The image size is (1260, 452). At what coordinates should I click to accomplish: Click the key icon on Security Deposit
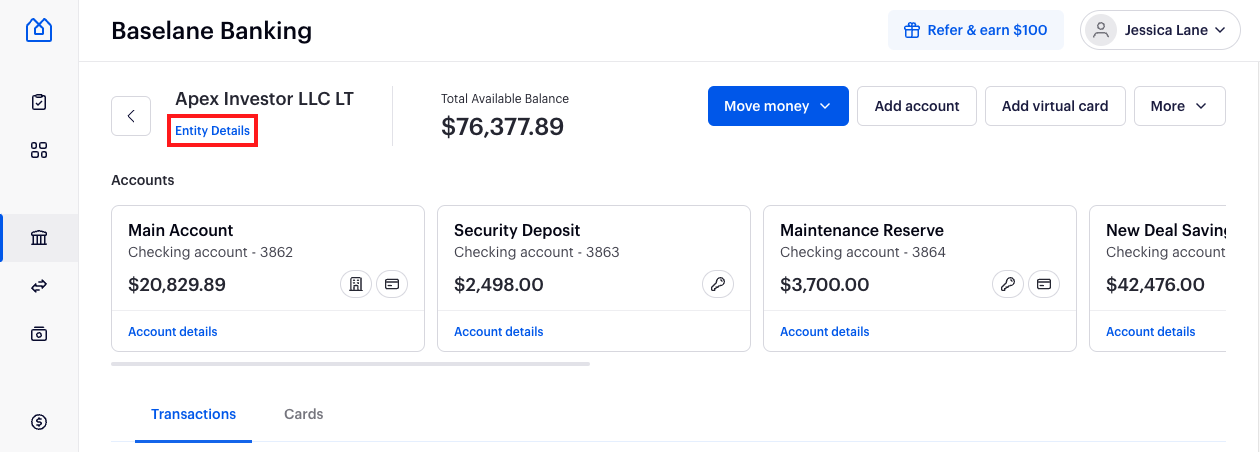[x=718, y=285]
